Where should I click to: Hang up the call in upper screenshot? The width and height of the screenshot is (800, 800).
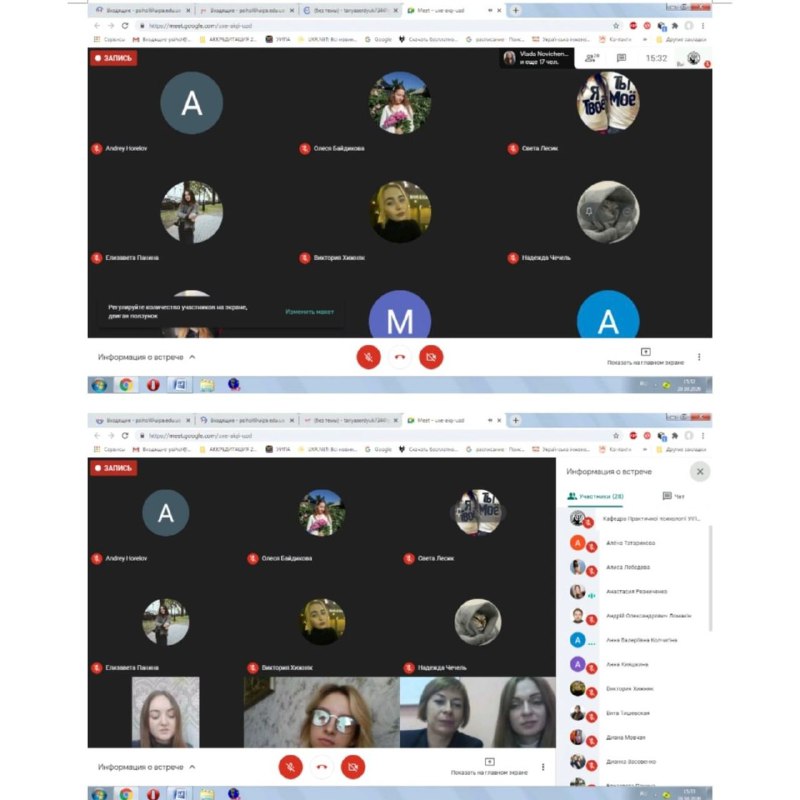[x=399, y=357]
